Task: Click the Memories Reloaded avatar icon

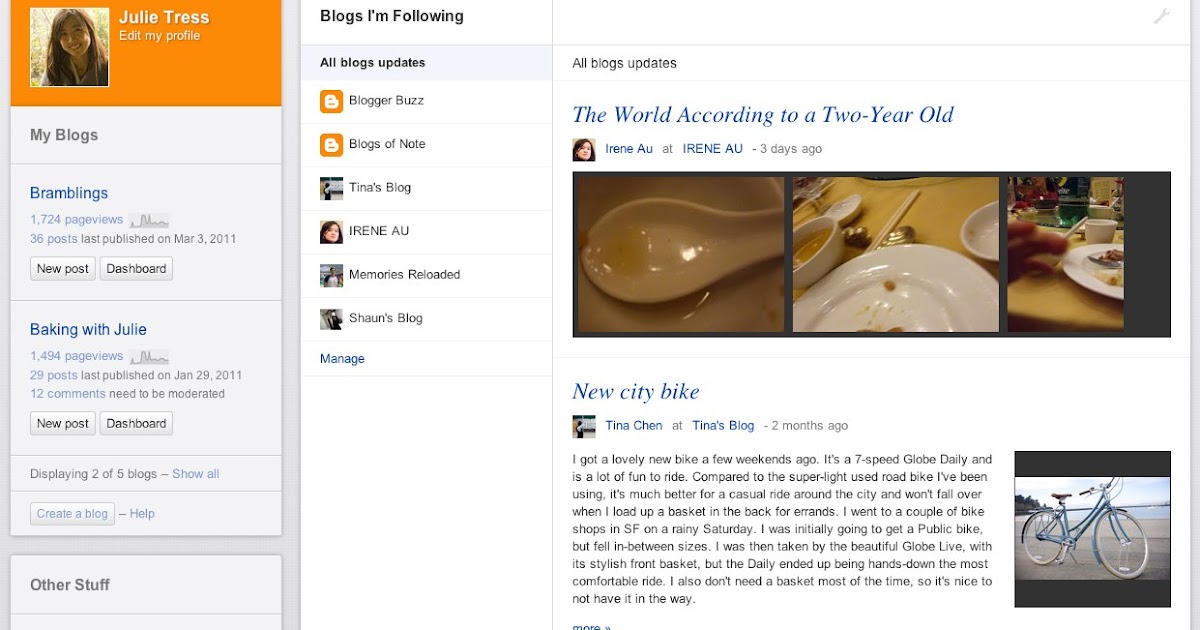Action: pos(331,275)
